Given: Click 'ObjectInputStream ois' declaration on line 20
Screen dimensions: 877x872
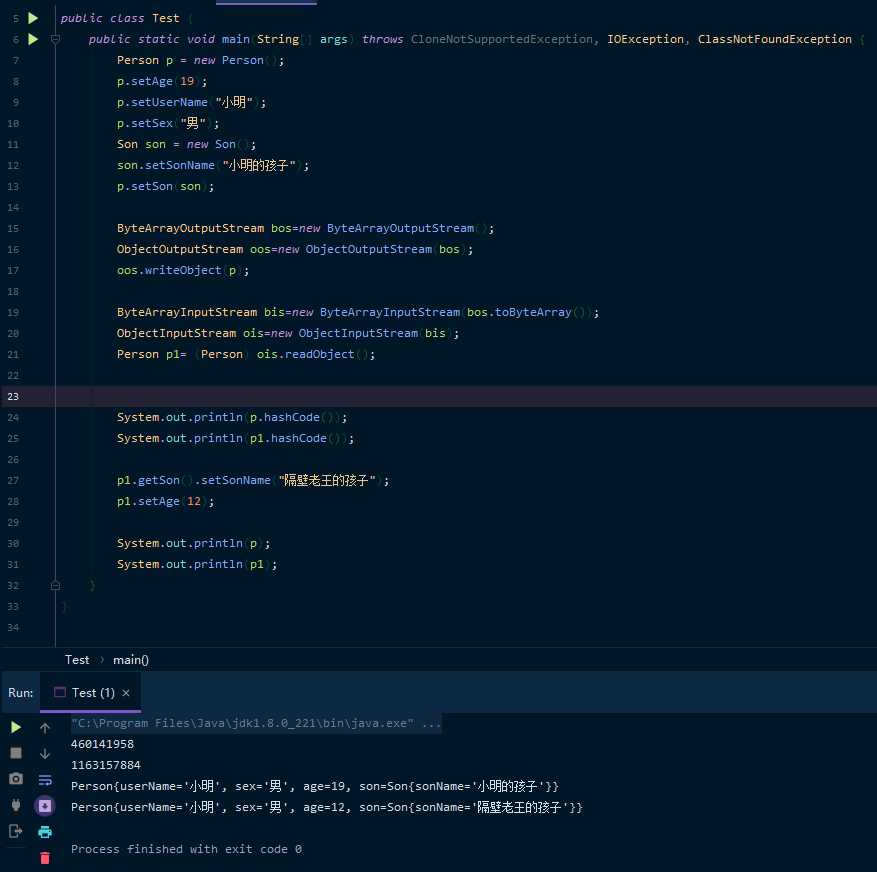Looking at the screenshot, I should [190, 333].
